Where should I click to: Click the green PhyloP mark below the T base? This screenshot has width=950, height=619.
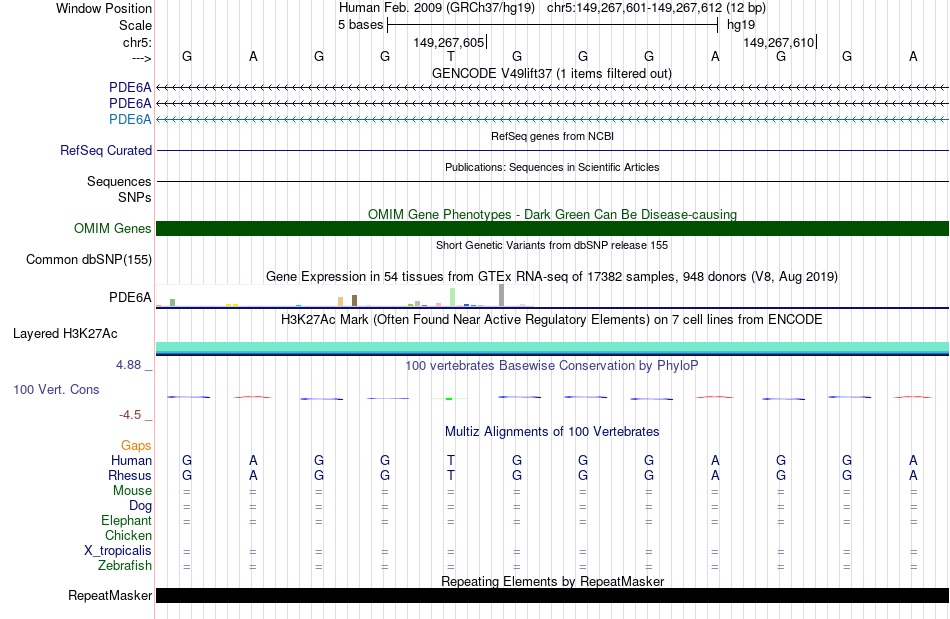coord(449,399)
